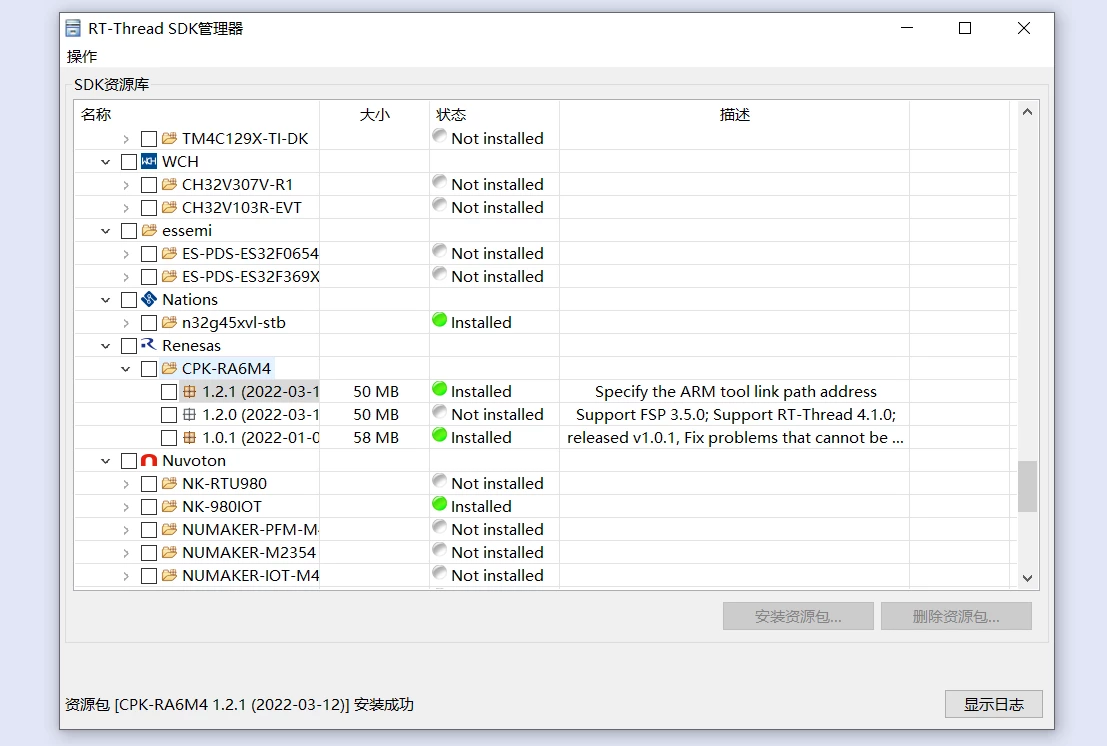This screenshot has width=1107, height=746.
Task: Click the NUMAKER-IOT-M4 folder icon
Action: [169, 575]
